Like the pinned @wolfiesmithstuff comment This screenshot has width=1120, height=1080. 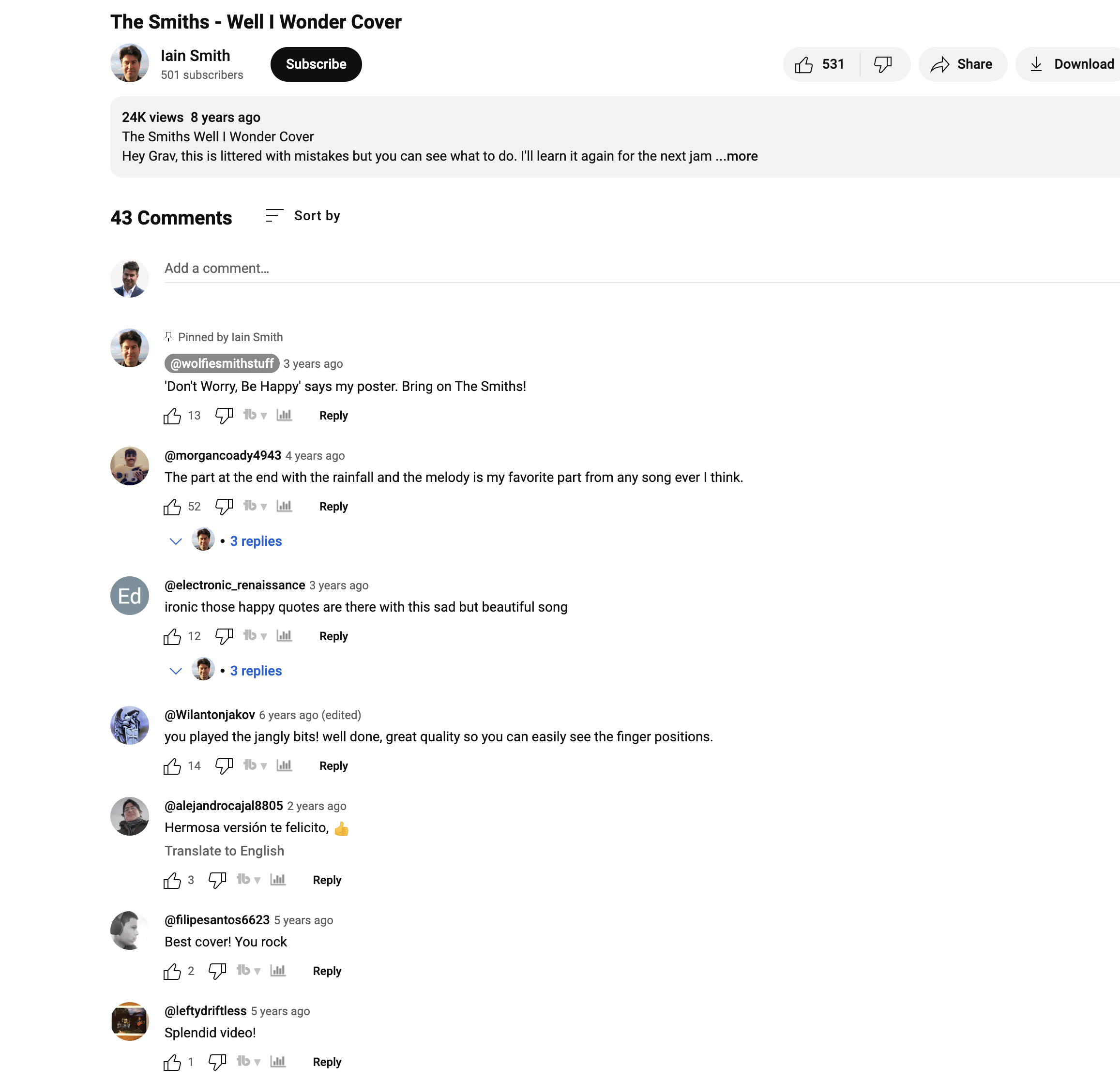(172, 416)
